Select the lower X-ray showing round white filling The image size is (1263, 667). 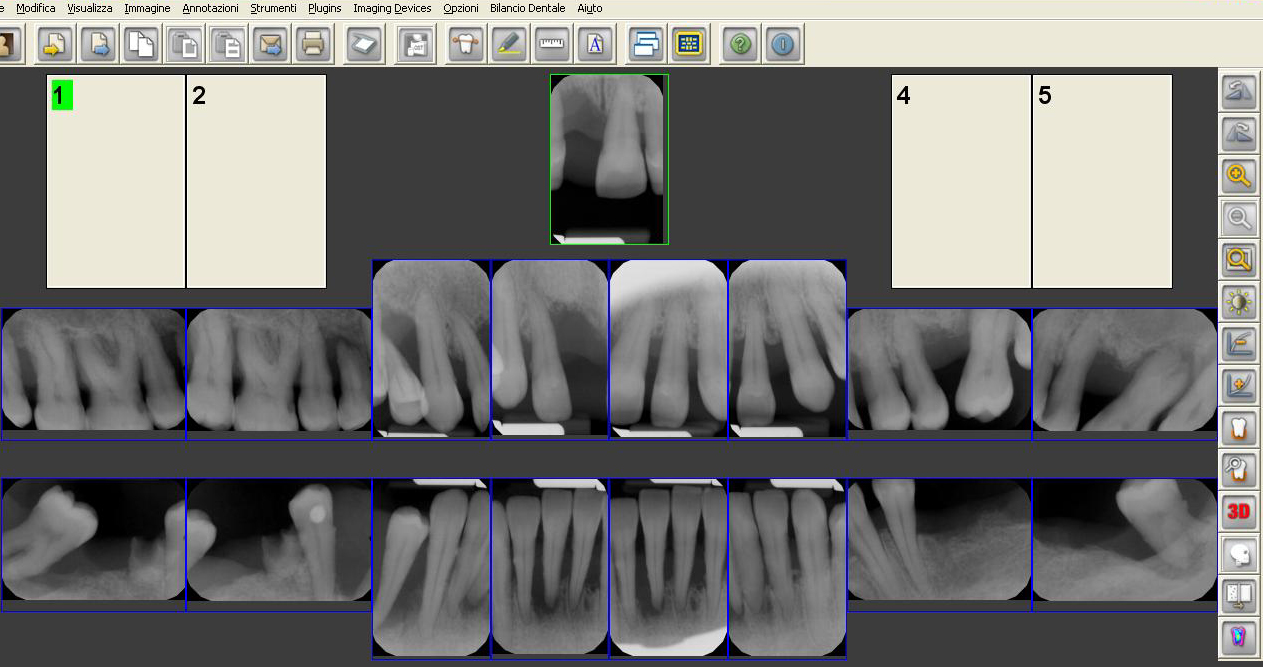[x=279, y=544]
